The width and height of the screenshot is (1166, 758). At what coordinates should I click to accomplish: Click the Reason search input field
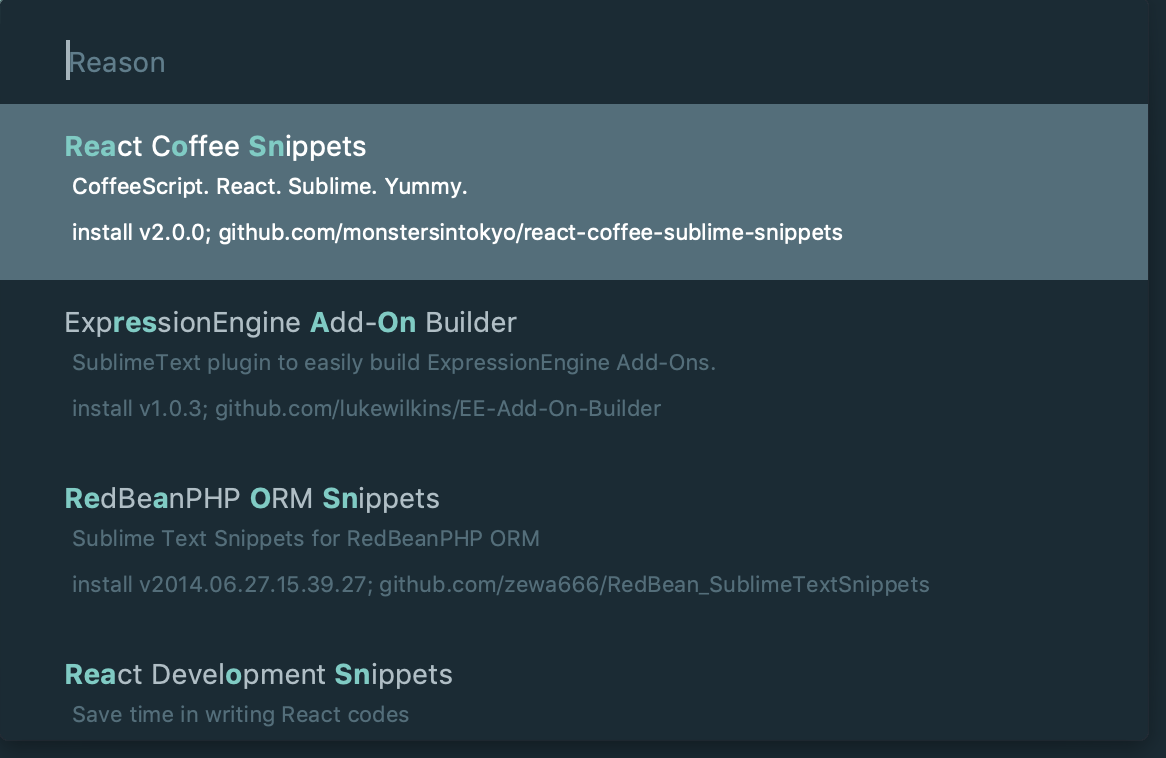coord(300,62)
